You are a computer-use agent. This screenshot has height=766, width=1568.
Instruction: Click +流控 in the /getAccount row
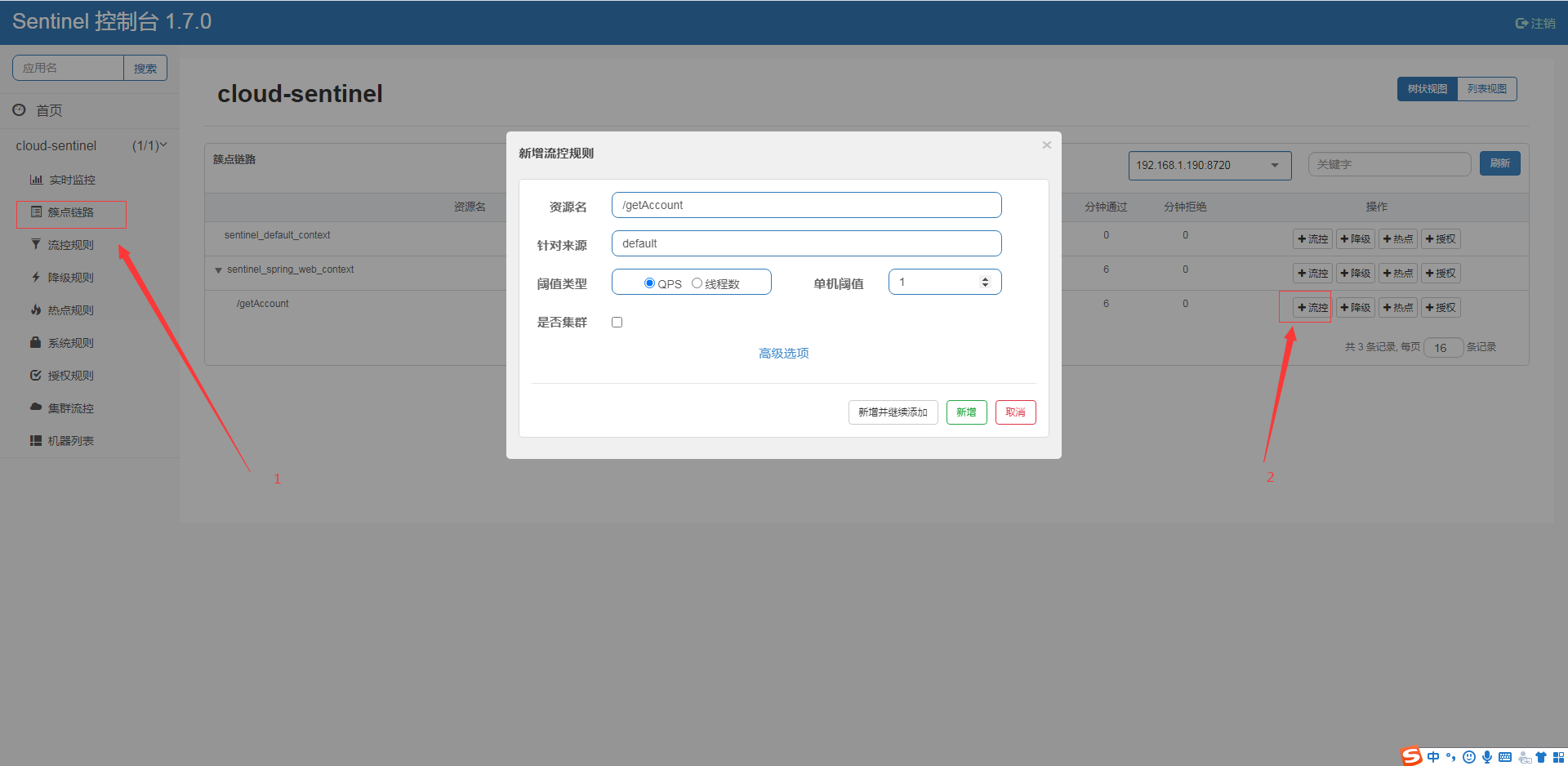tap(1312, 308)
